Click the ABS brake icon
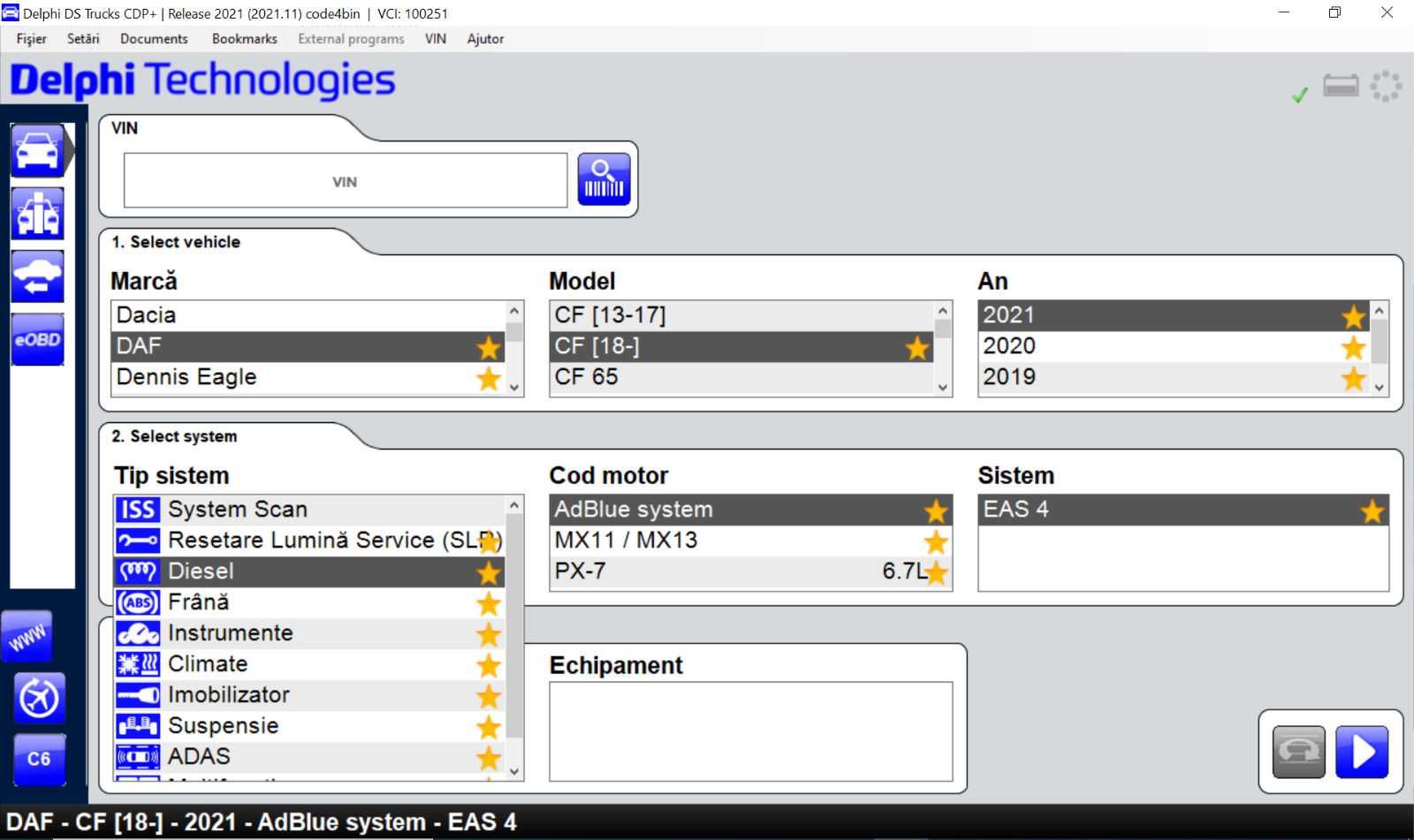The image size is (1414, 840). tap(138, 602)
